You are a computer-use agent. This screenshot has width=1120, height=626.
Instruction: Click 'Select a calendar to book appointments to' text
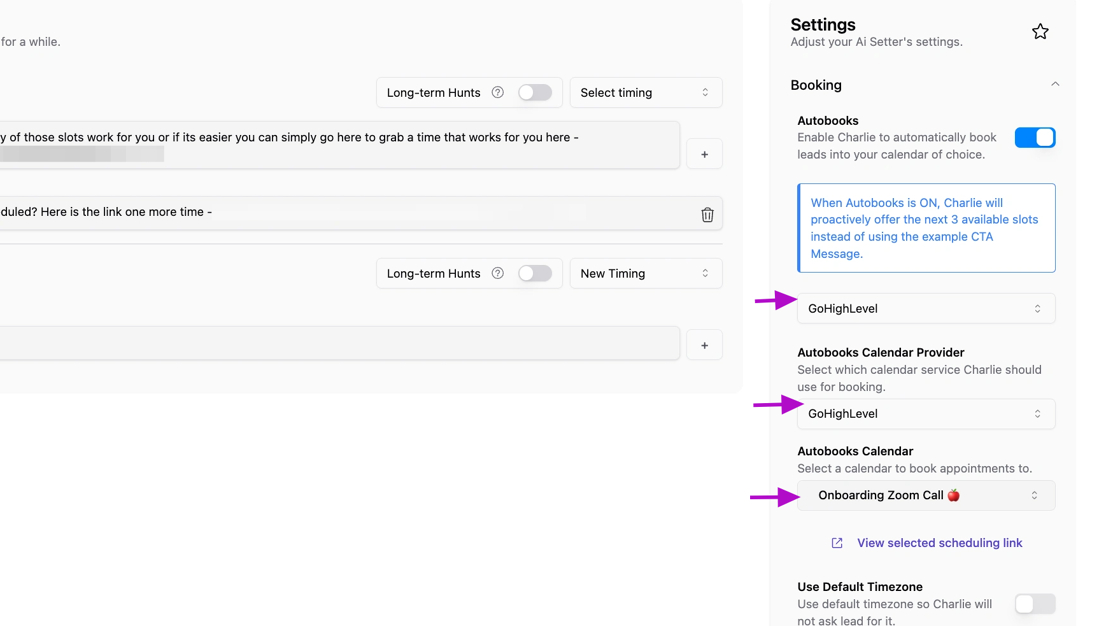tap(914, 468)
